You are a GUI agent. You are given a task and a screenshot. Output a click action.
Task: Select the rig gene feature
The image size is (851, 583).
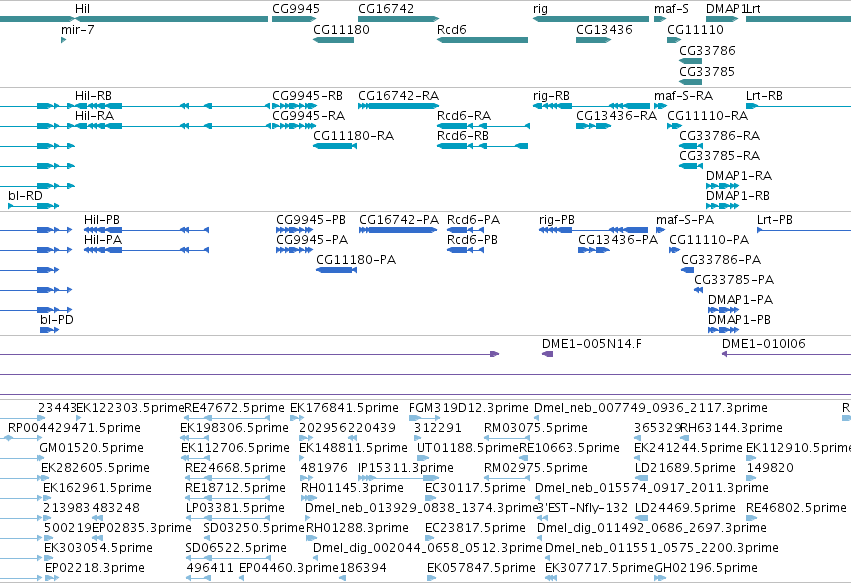tap(590, 19)
